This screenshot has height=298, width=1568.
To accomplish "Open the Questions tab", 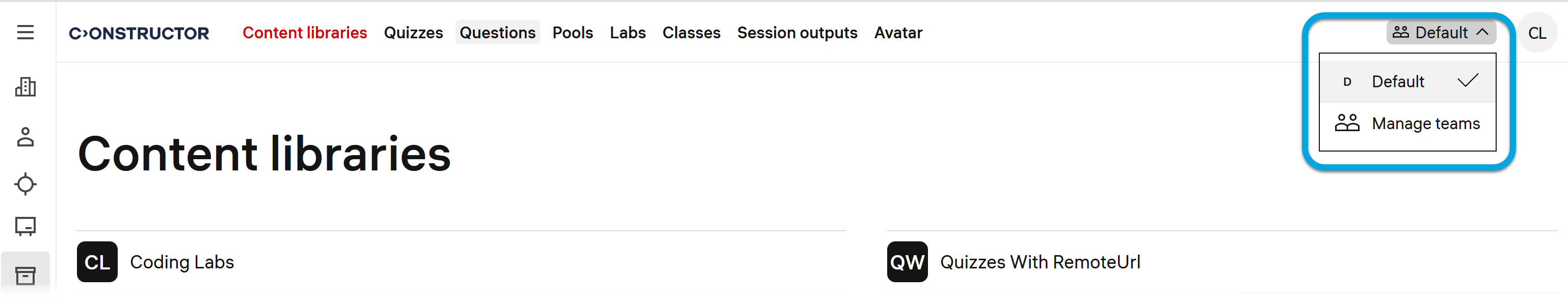I will [x=497, y=33].
